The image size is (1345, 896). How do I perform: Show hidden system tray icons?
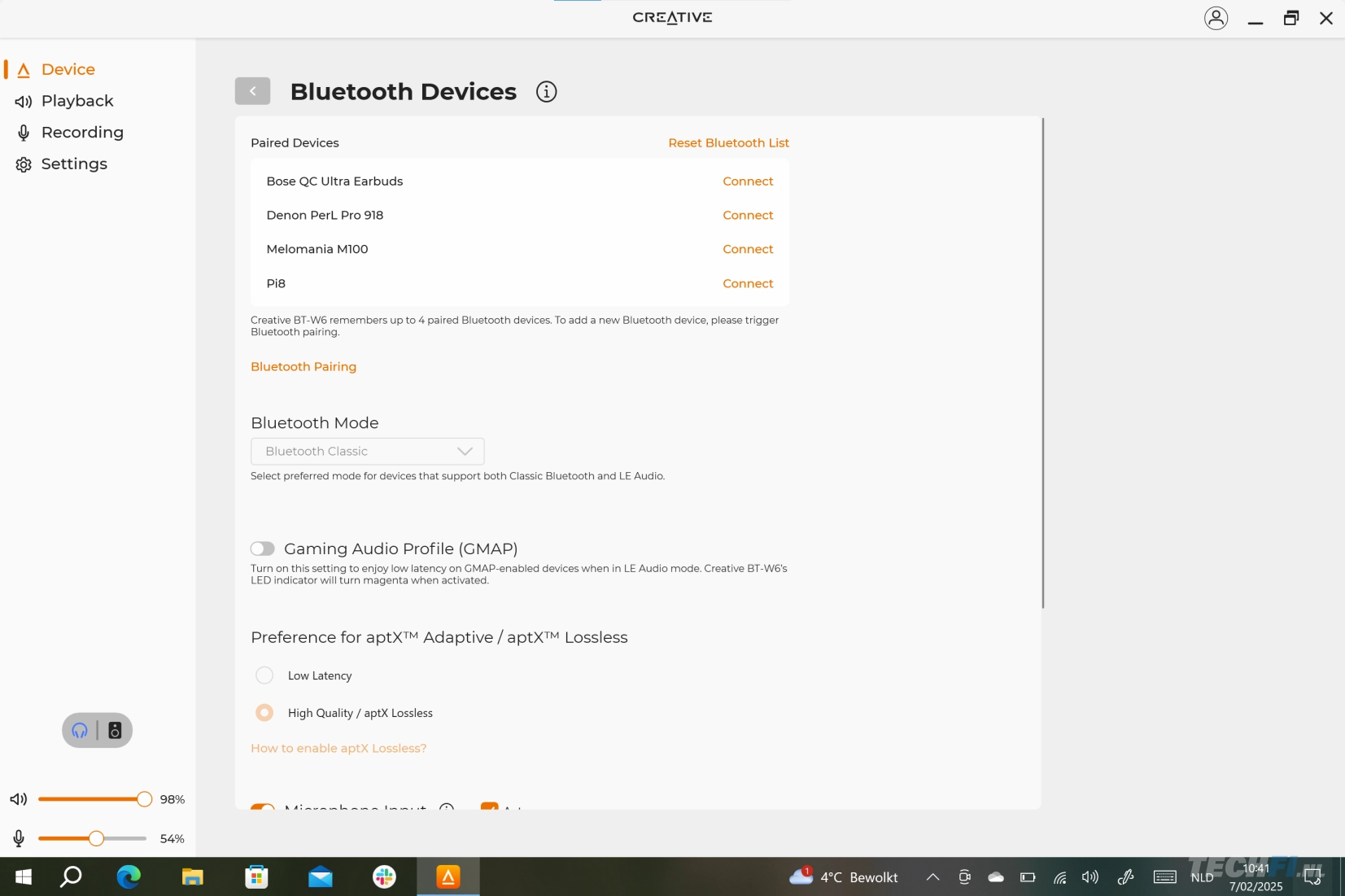coord(933,876)
